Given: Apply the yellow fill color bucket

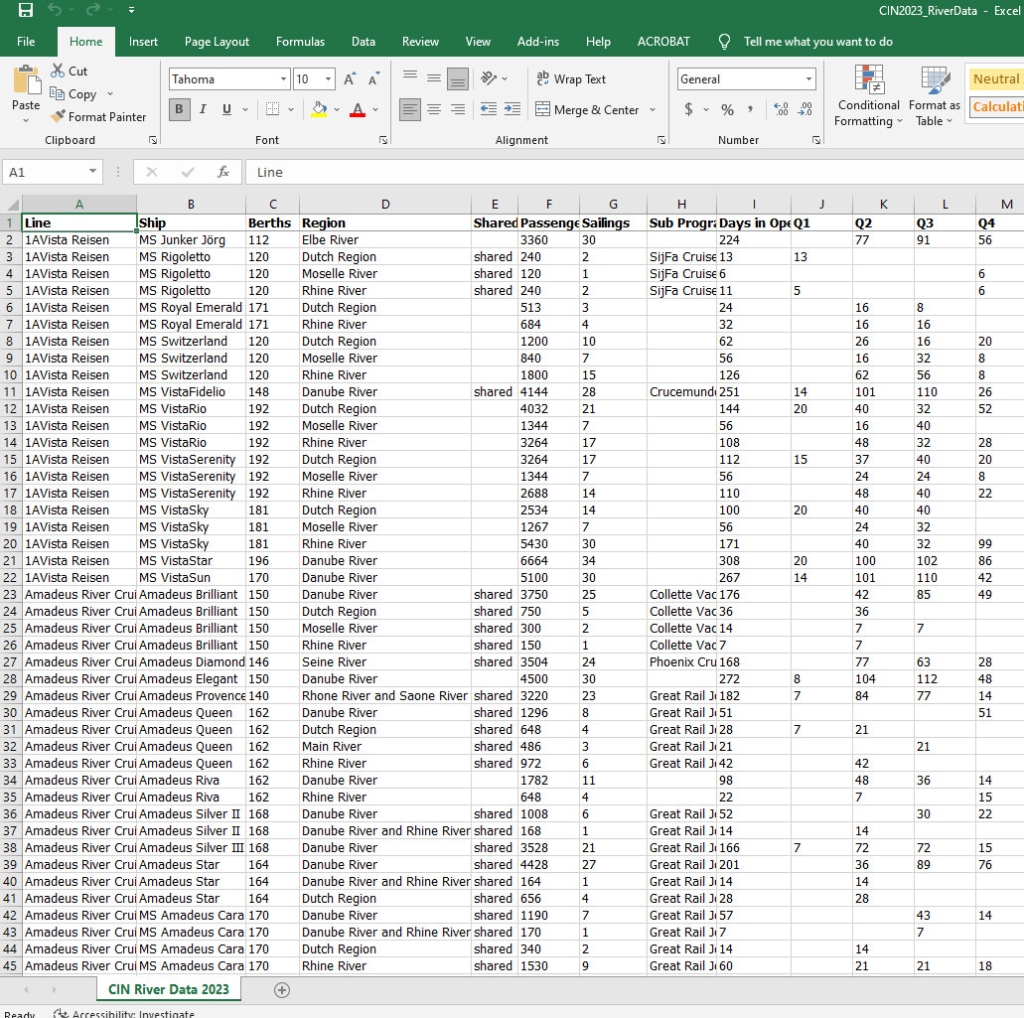Looking at the screenshot, I should click(319, 109).
